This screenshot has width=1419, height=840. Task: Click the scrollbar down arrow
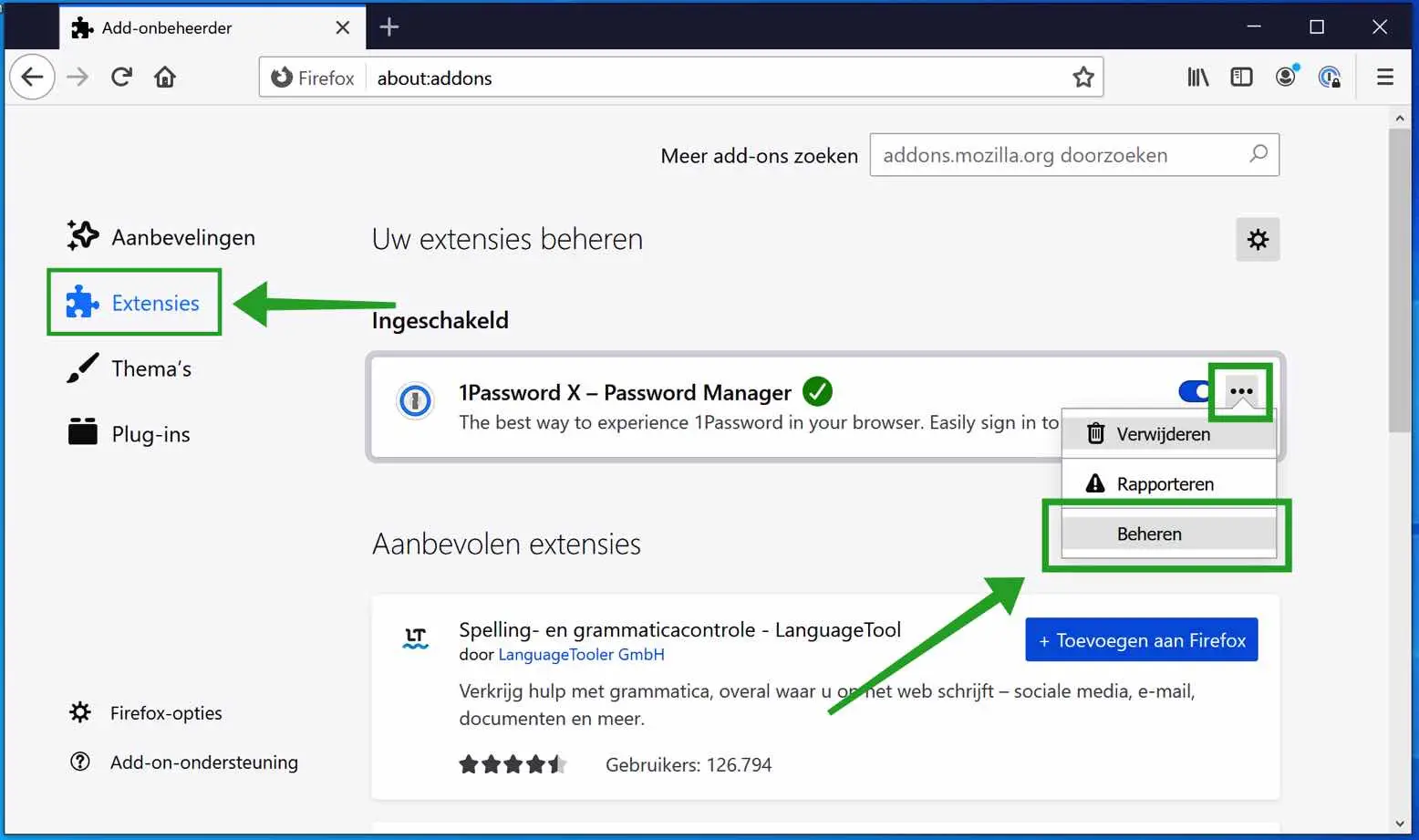point(1400,824)
